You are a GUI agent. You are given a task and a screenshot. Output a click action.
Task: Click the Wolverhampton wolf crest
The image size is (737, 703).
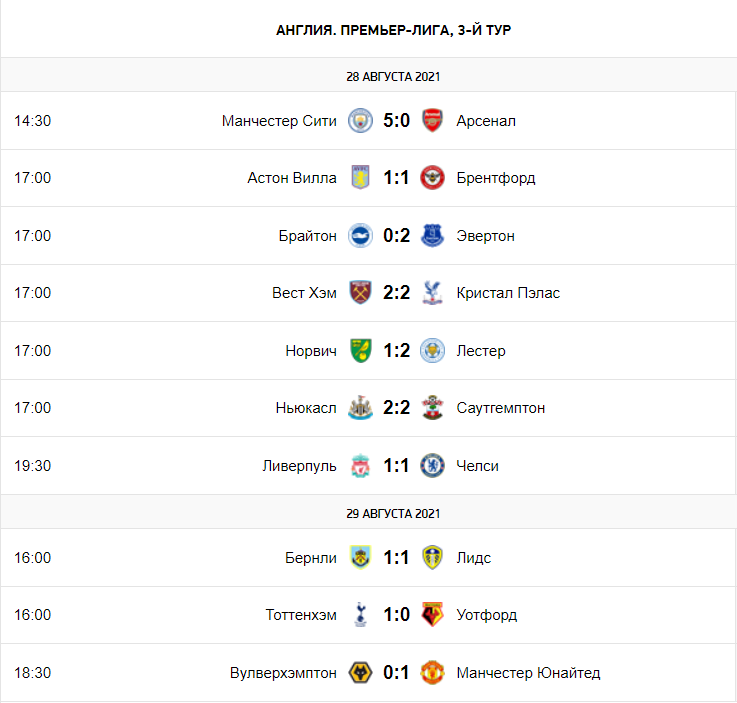(x=360, y=672)
